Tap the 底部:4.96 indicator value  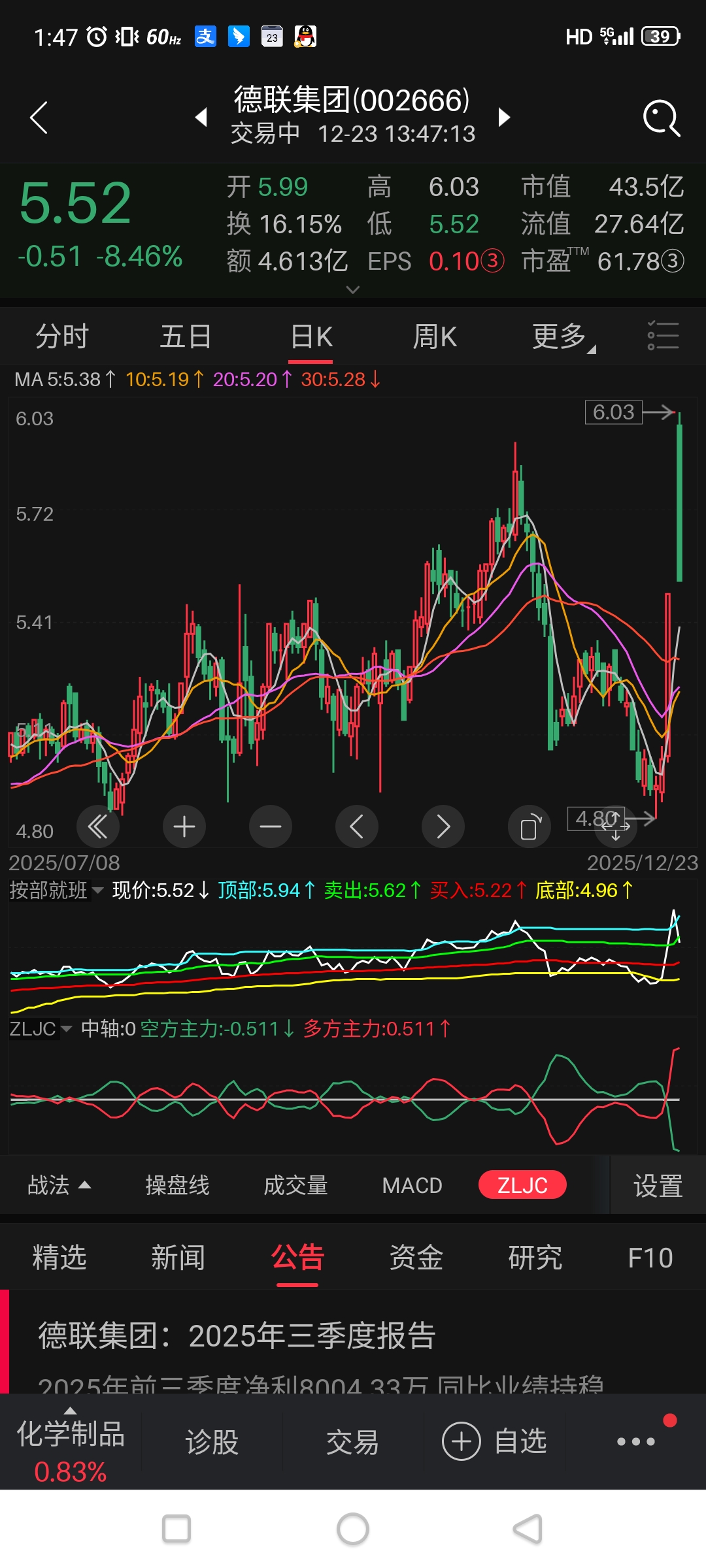pyautogui.click(x=584, y=890)
